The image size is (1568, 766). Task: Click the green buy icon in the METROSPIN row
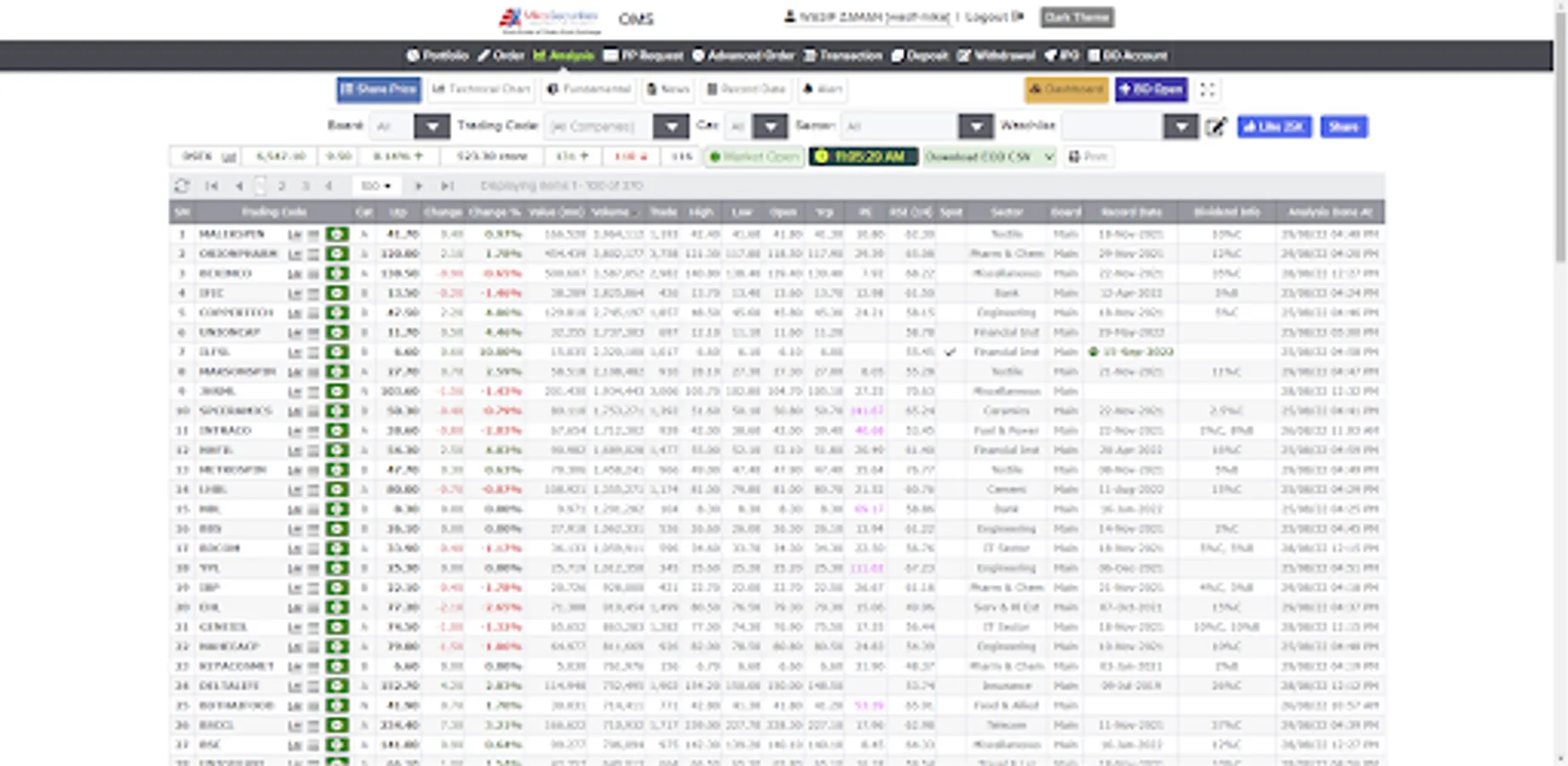point(337,470)
